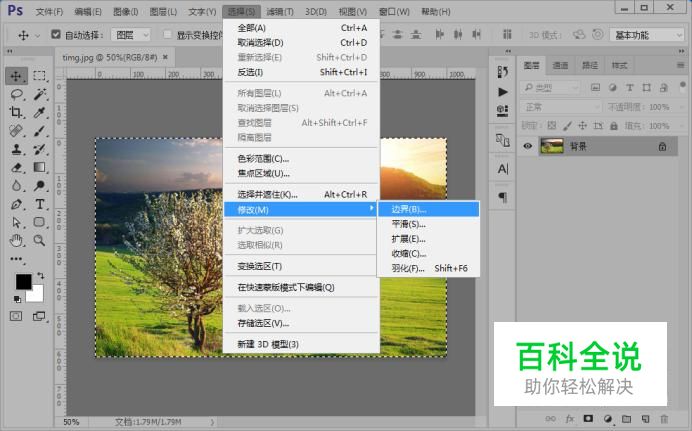
Task: Select the Eraser tool
Action: point(16,167)
